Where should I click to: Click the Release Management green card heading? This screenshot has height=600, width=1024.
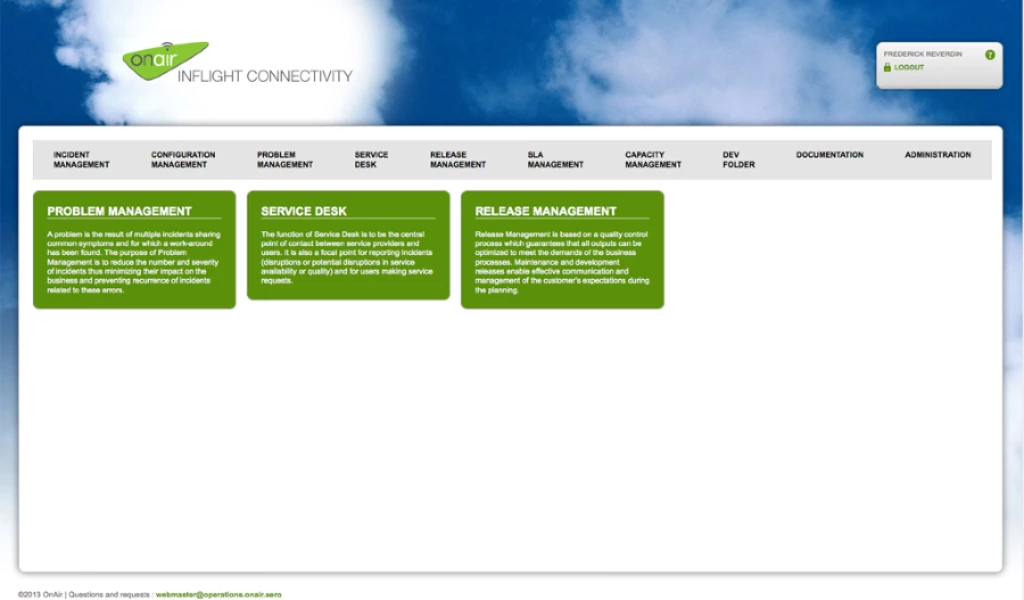(x=545, y=211)
